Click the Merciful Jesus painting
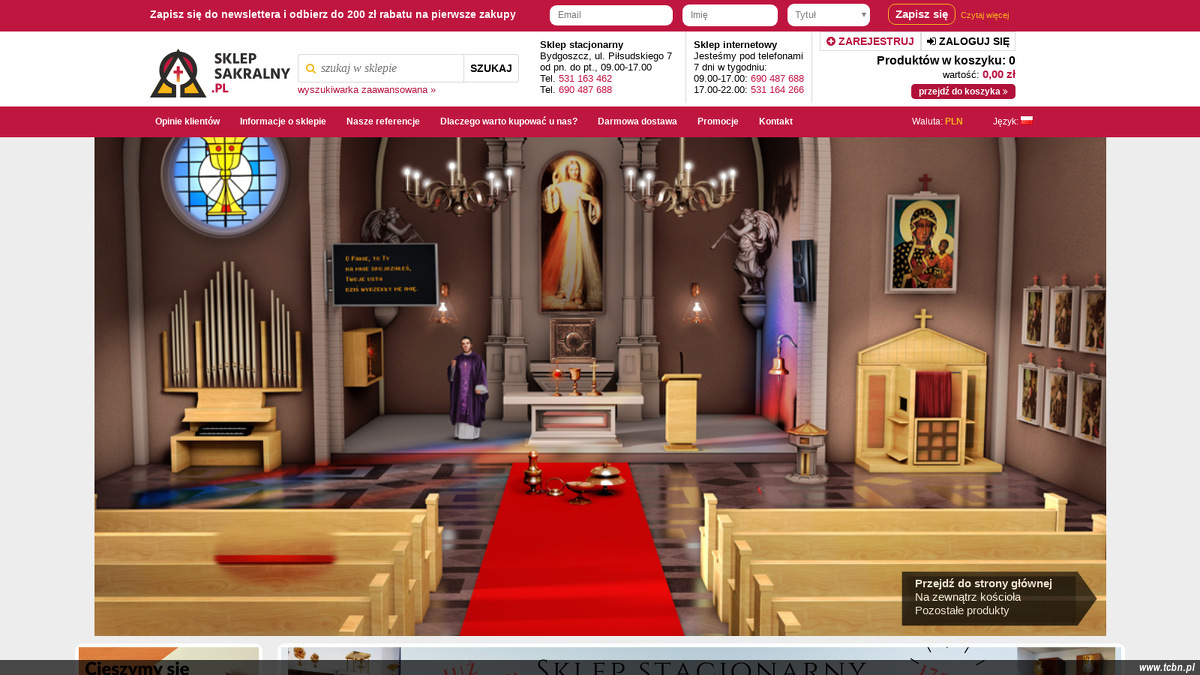 pyautogui.click(x=571, y=232)
